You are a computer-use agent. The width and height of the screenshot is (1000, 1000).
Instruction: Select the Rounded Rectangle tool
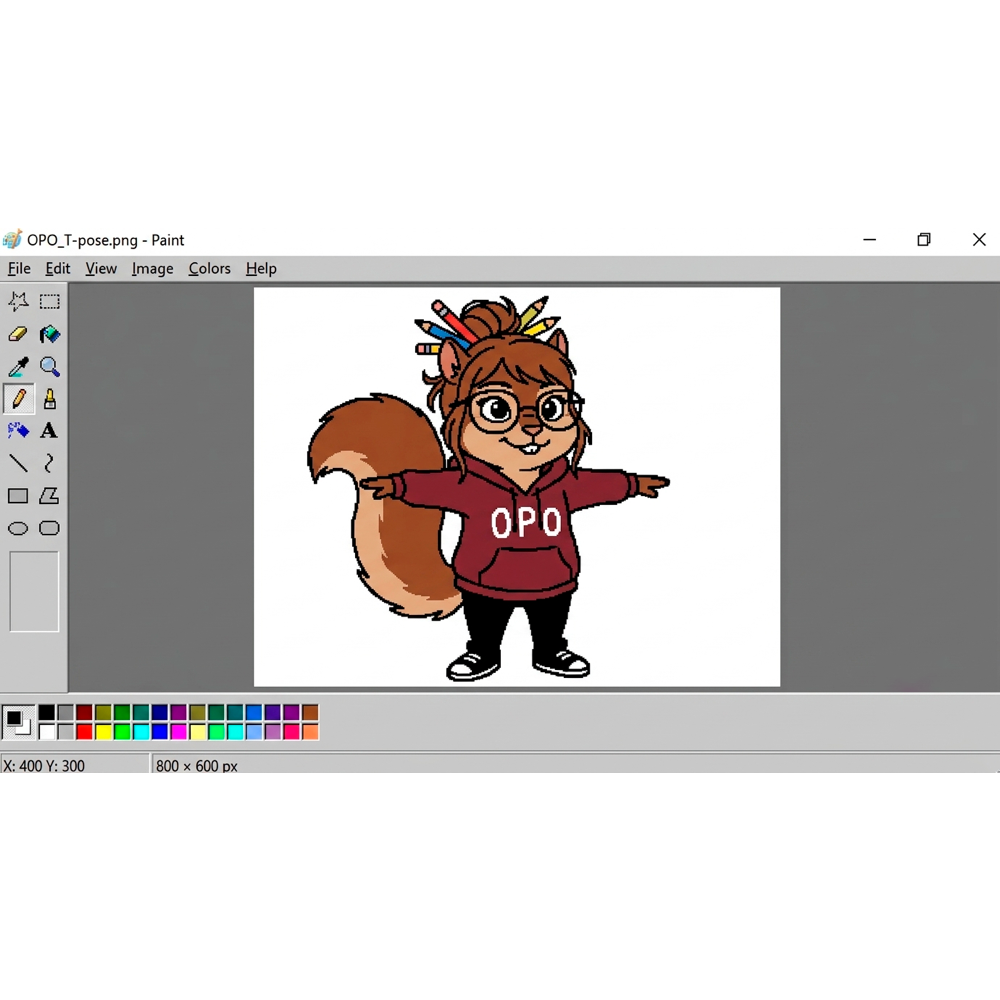[49, 528]
